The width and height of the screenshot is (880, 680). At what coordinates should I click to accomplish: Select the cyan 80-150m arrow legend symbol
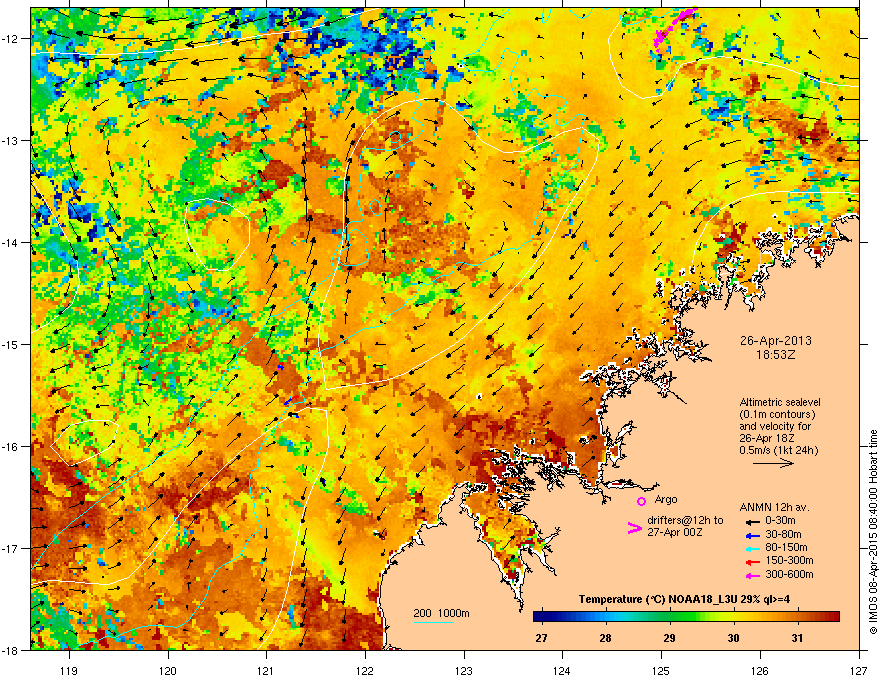coord(751,548)
